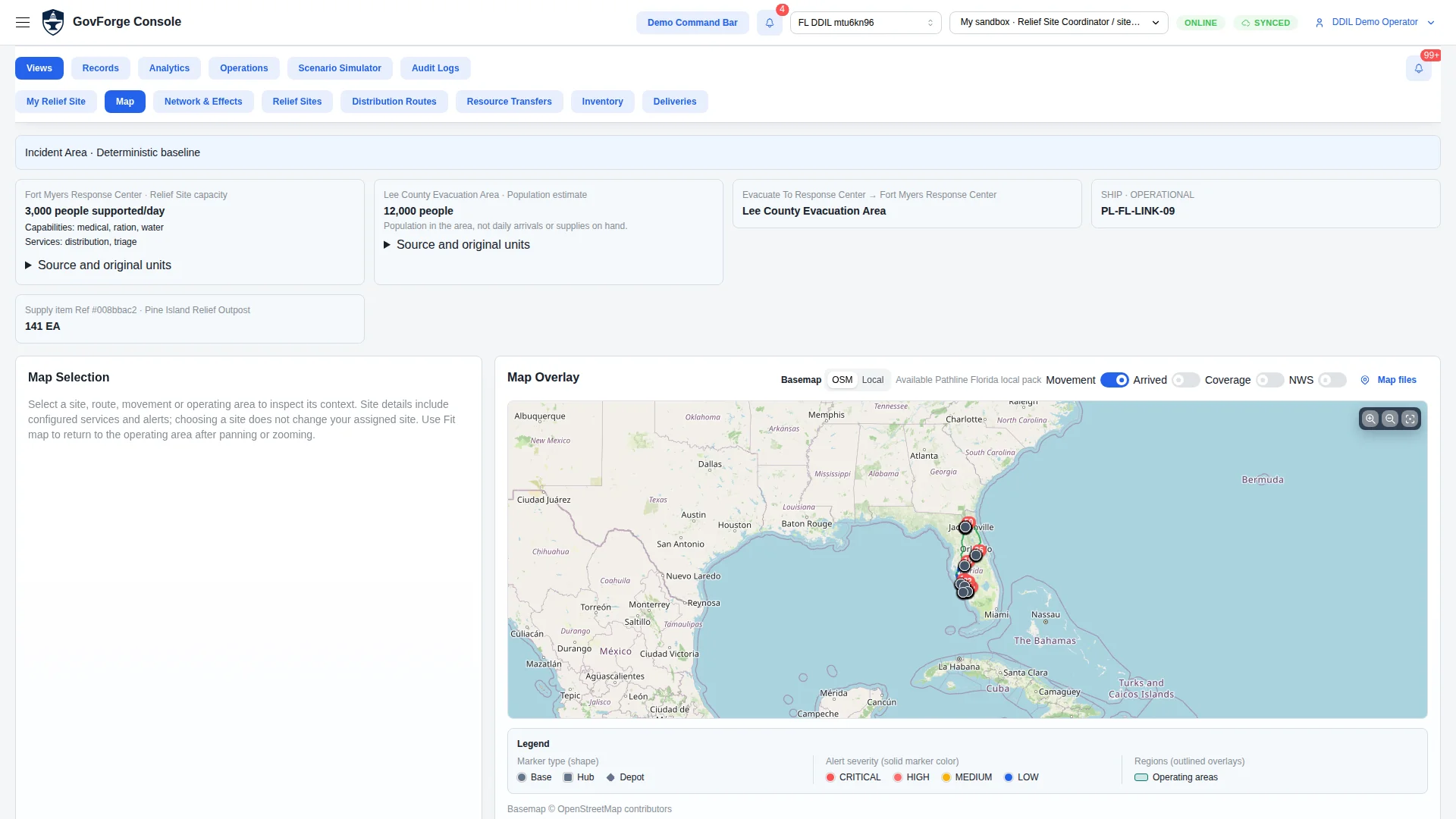The width and height of the screenshot is (1456, 819).
Task: Click the Map files pin icon
Action: click(x=1365, y=380)
